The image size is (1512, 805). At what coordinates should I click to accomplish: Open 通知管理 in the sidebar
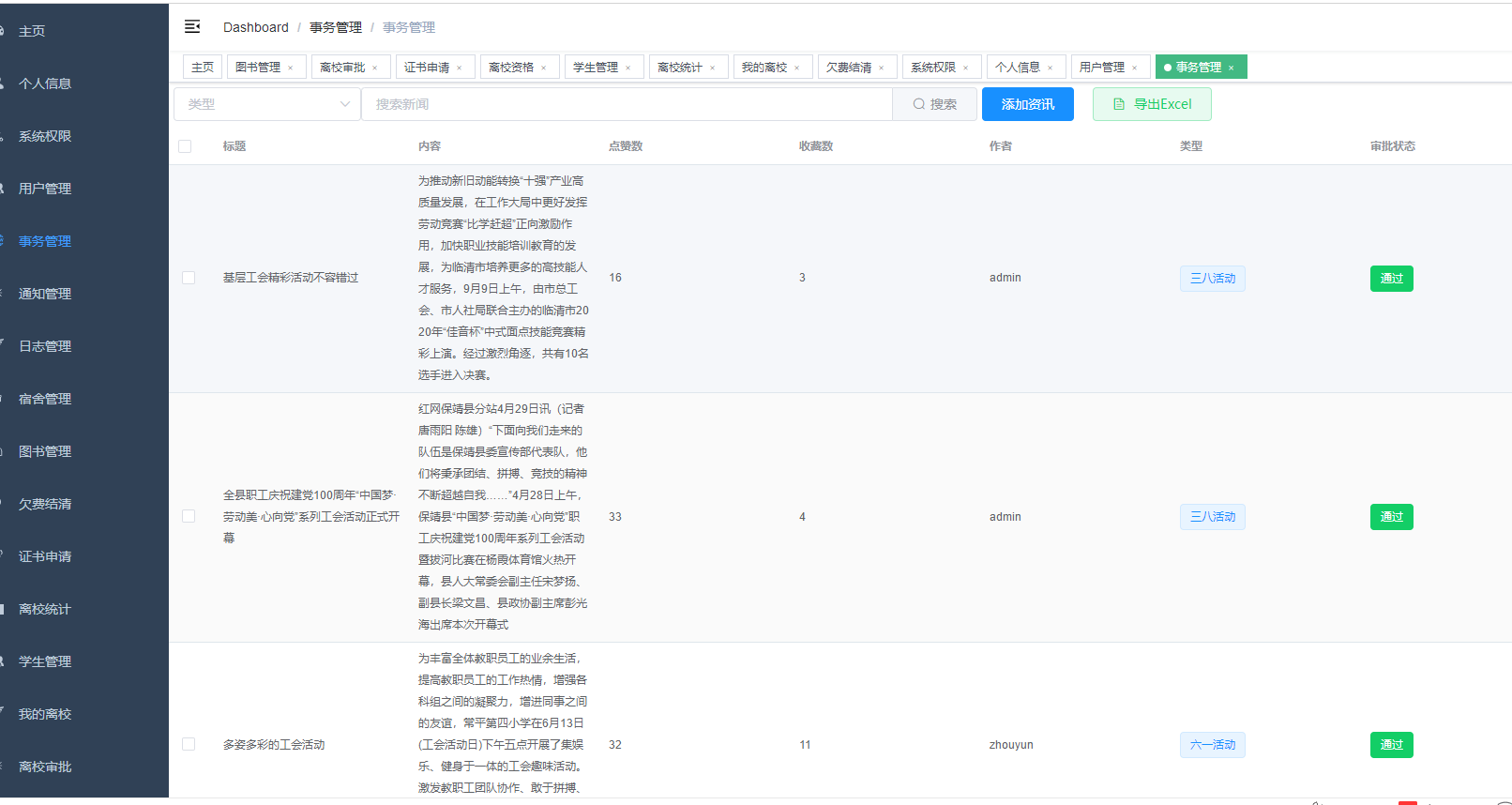(x=84, y=294)
